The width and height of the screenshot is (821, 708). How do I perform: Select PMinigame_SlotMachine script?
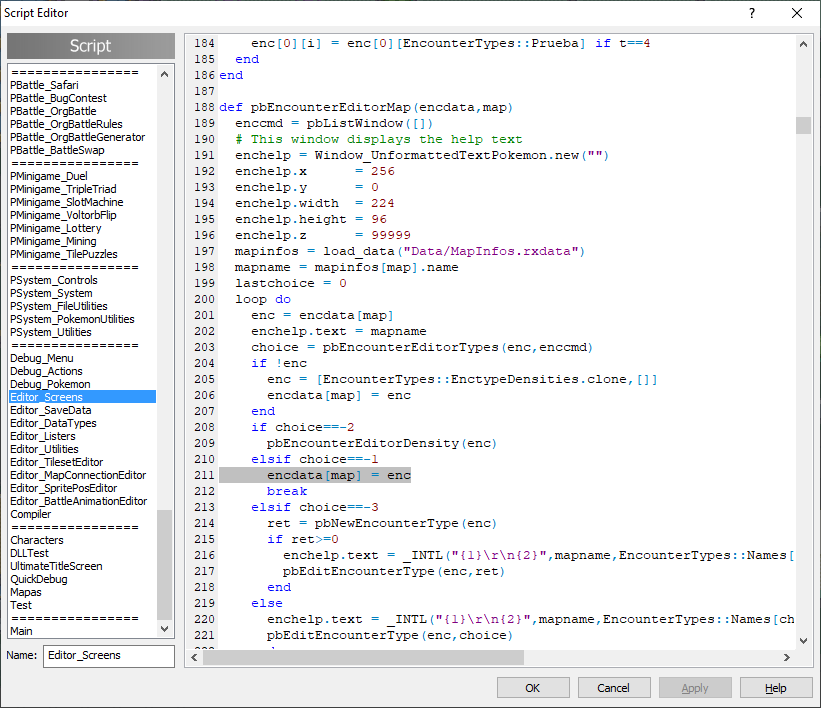pyautogui.click(x=67, y=202)
